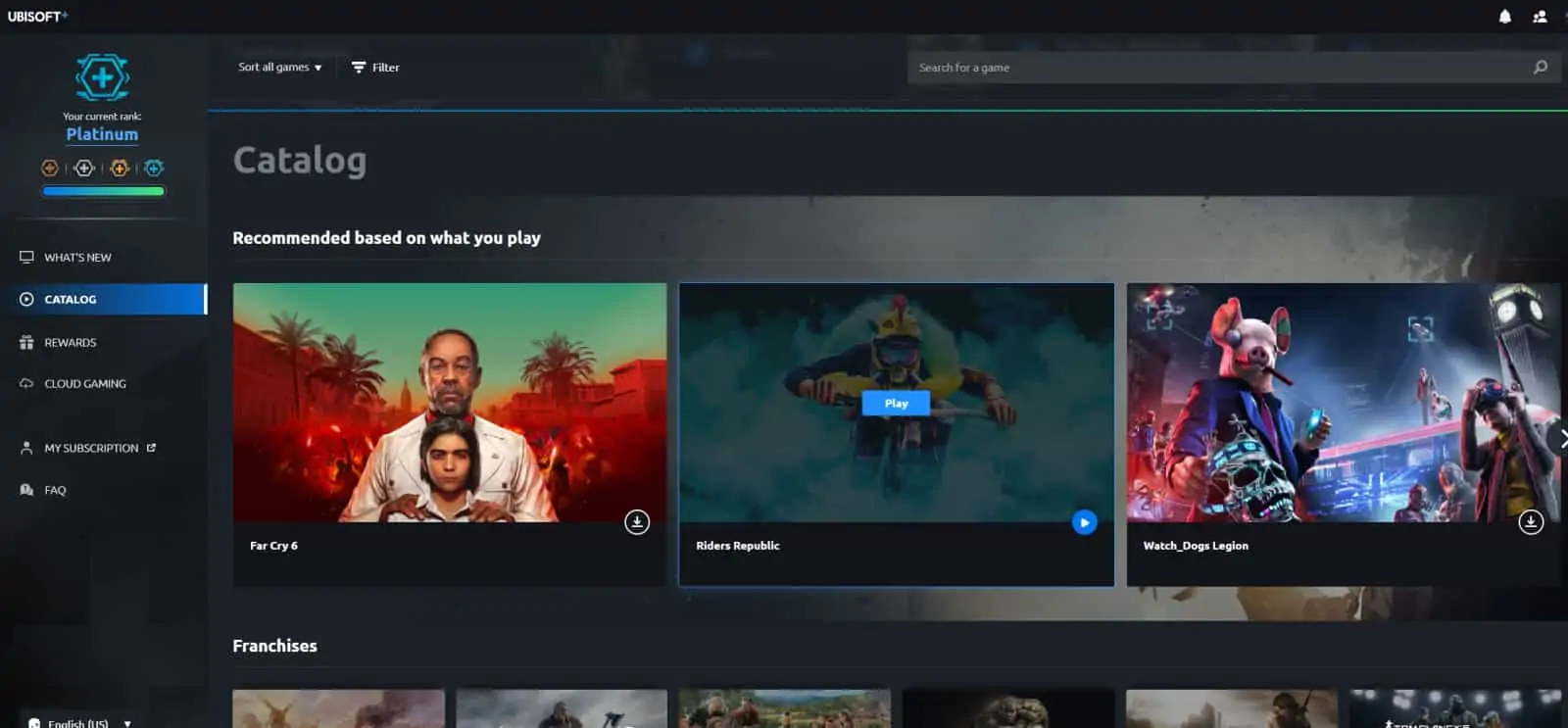Open My Subscription

pos(91,448)
